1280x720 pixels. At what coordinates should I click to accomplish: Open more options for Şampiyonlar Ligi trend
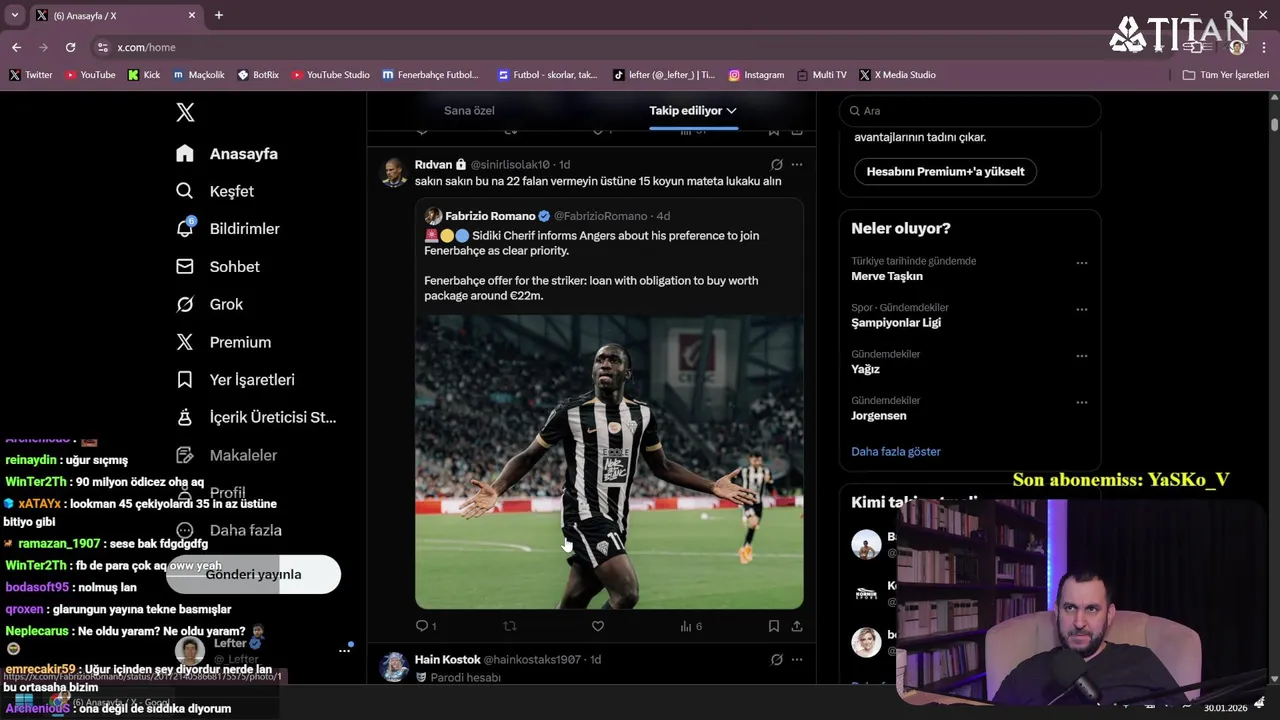[x=1081, y=310]
